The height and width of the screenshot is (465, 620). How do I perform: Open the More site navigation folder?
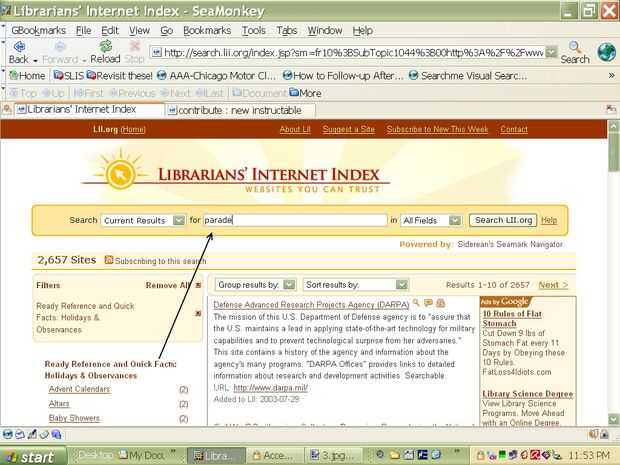pyautogui.click(x=305, y=93)
